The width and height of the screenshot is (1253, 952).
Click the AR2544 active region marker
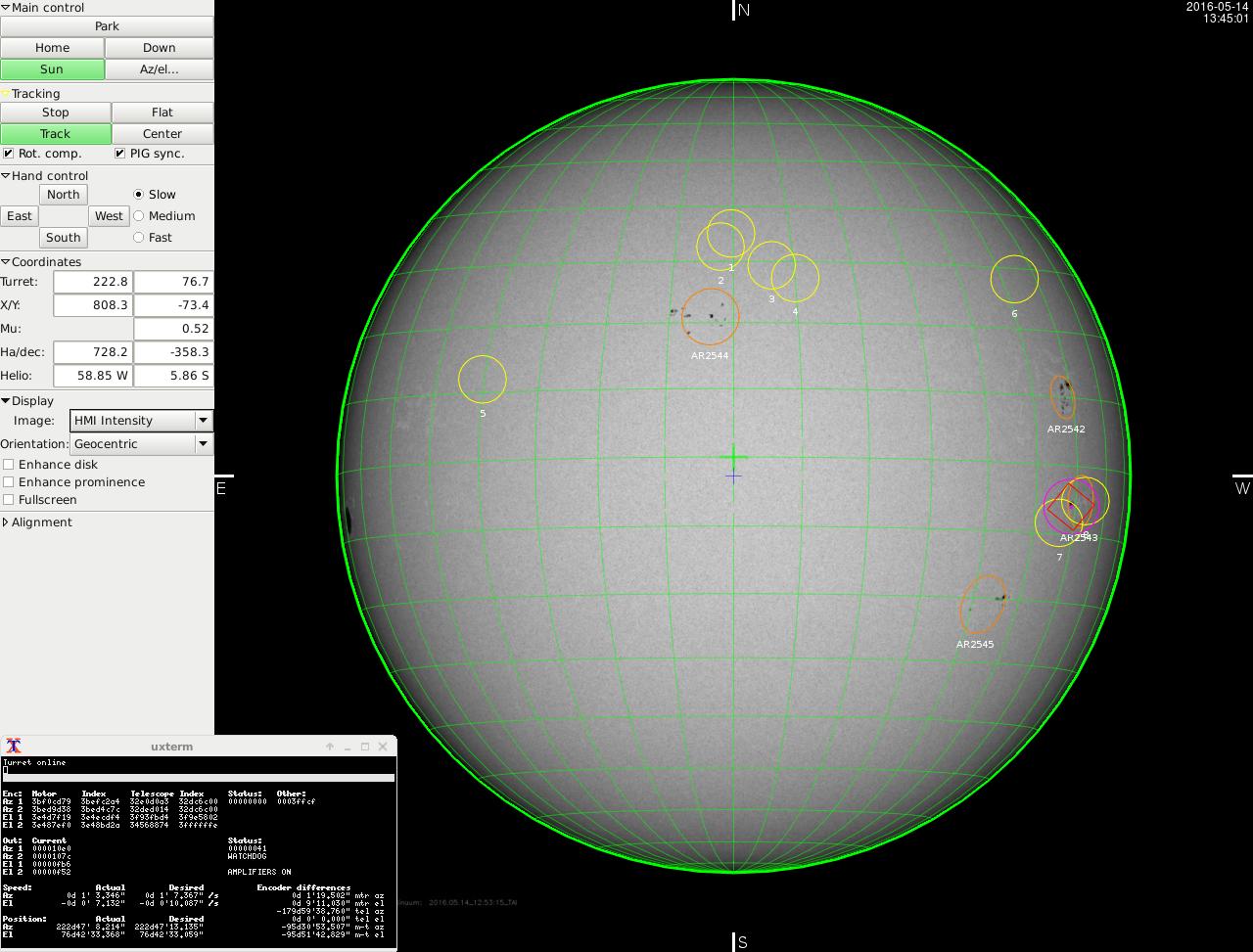(x=710, y=316)
